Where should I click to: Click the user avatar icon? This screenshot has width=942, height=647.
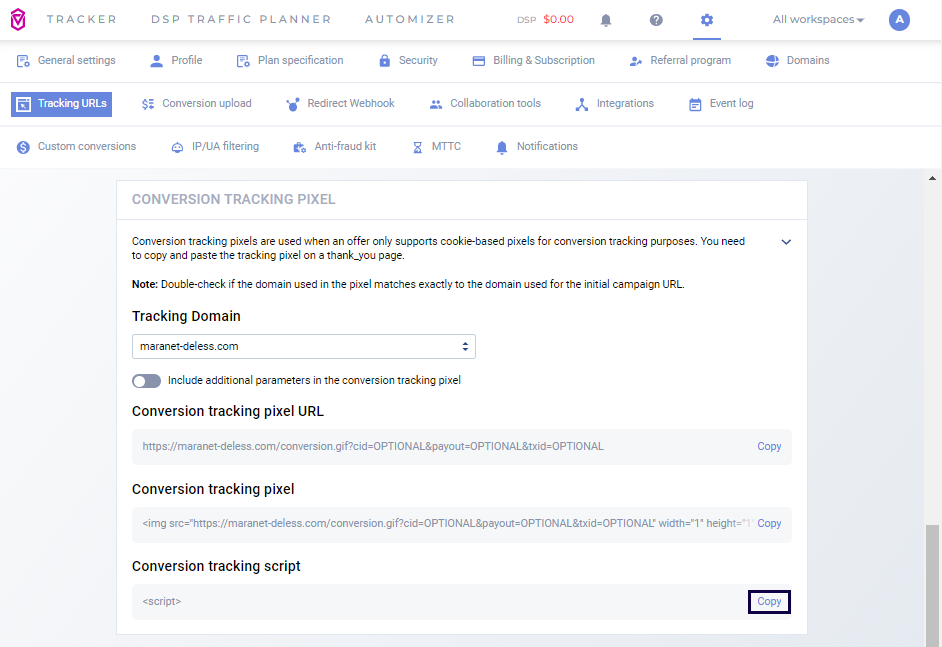click(x=899, y=20)
